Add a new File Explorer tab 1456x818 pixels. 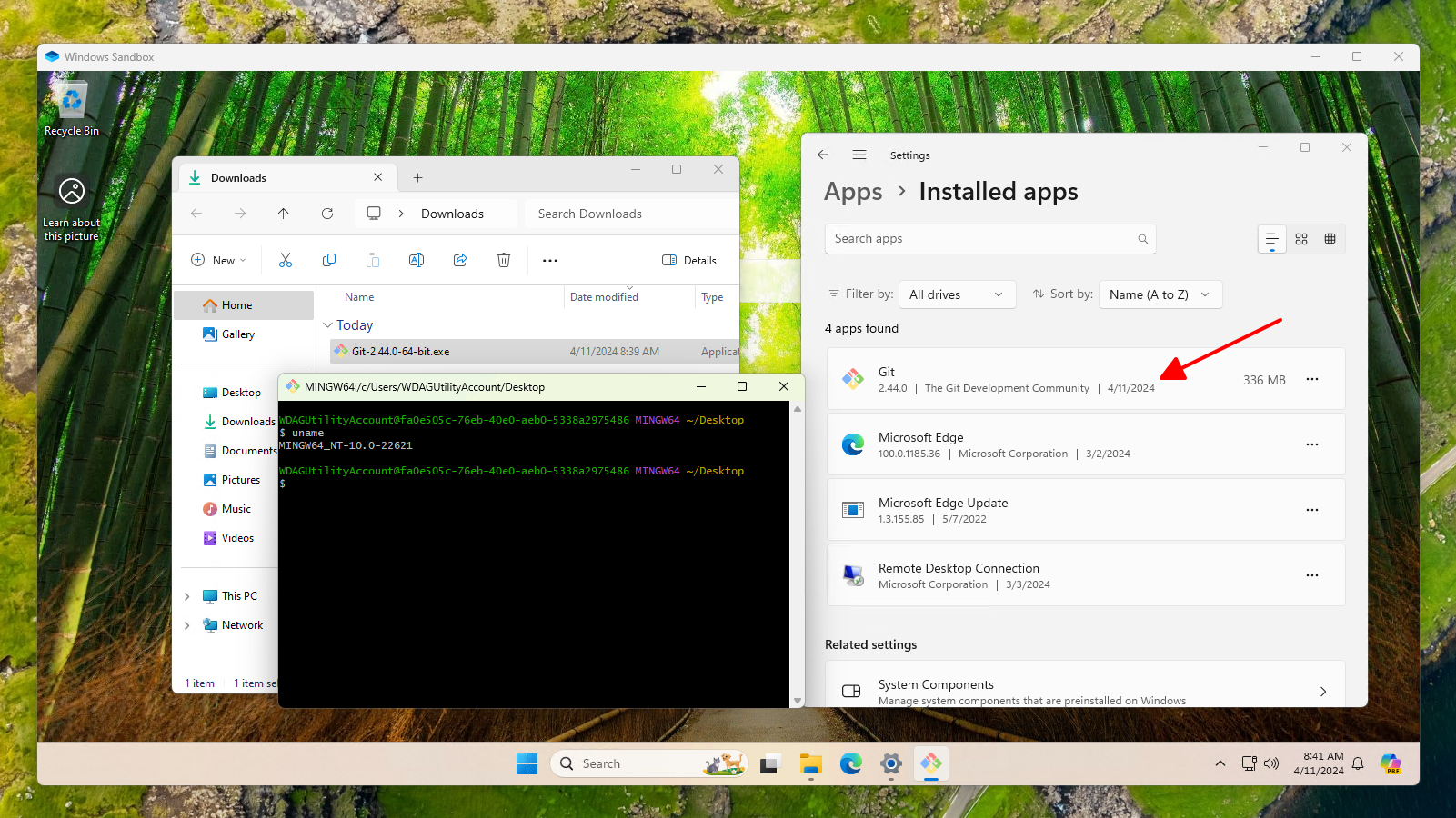tap(418, 178)
